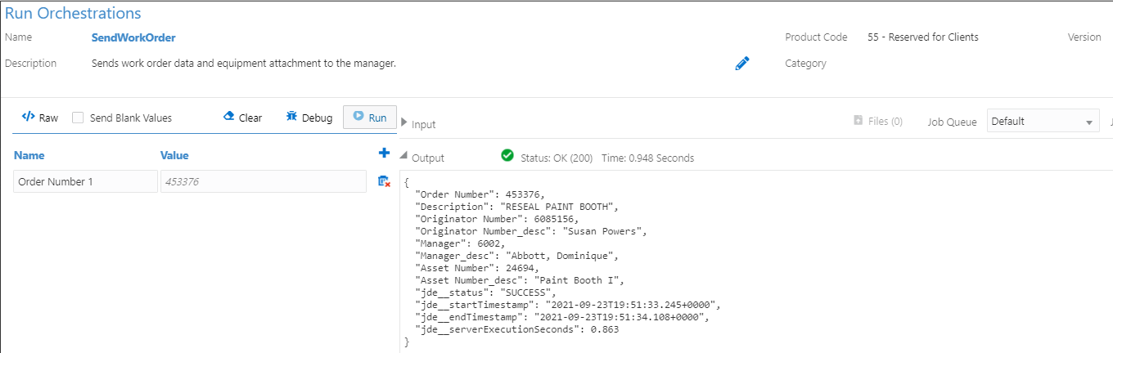1131x372 pixels.
Task: Toggle the Send Blank Values checkbox
Action: (78, 118)
